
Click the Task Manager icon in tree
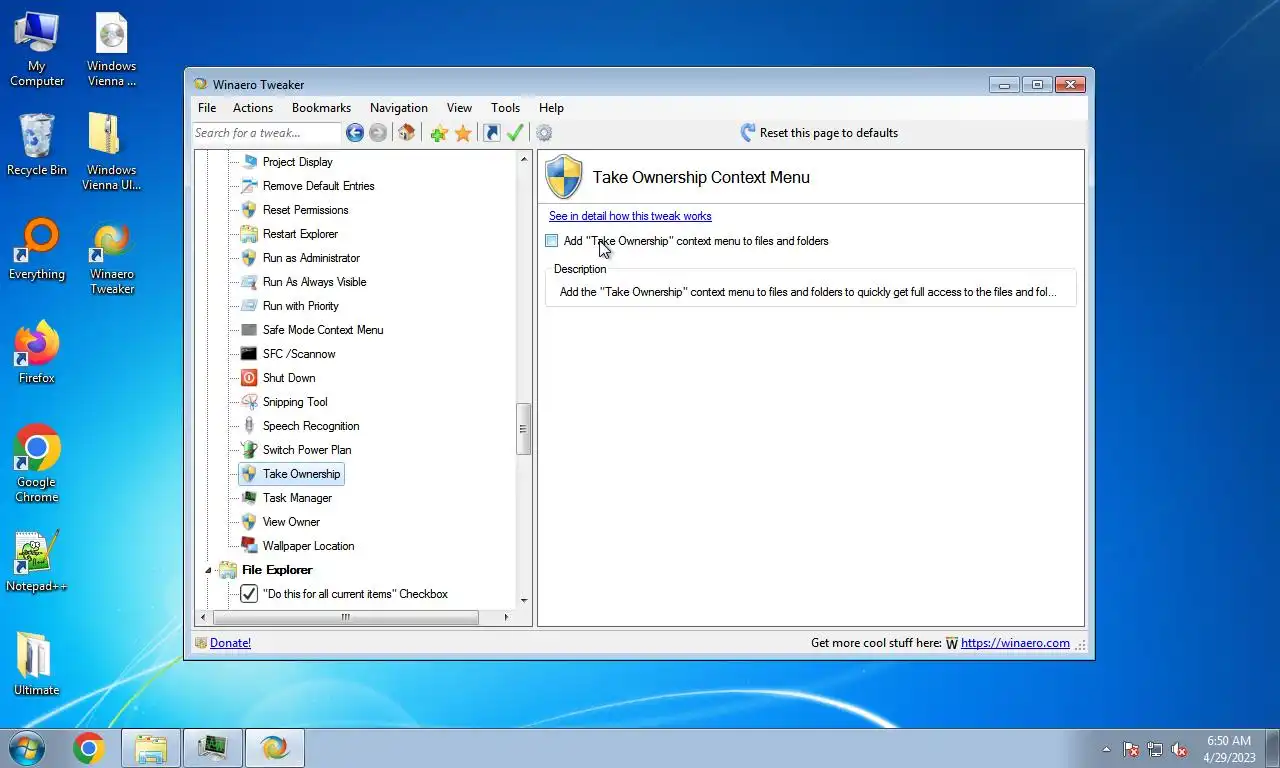click(x=249, y=498)
